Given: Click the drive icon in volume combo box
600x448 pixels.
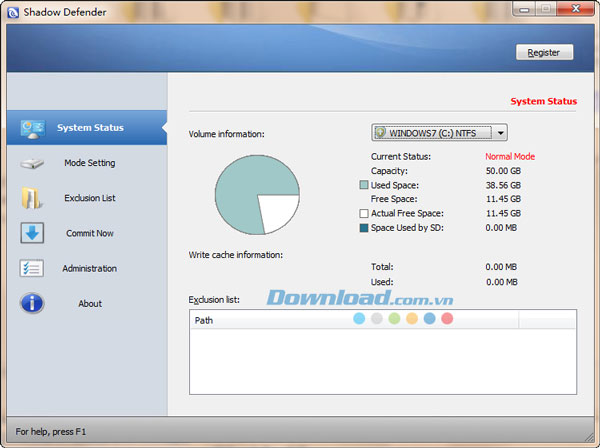Looking at the screenshot, I should pos(380,133).
